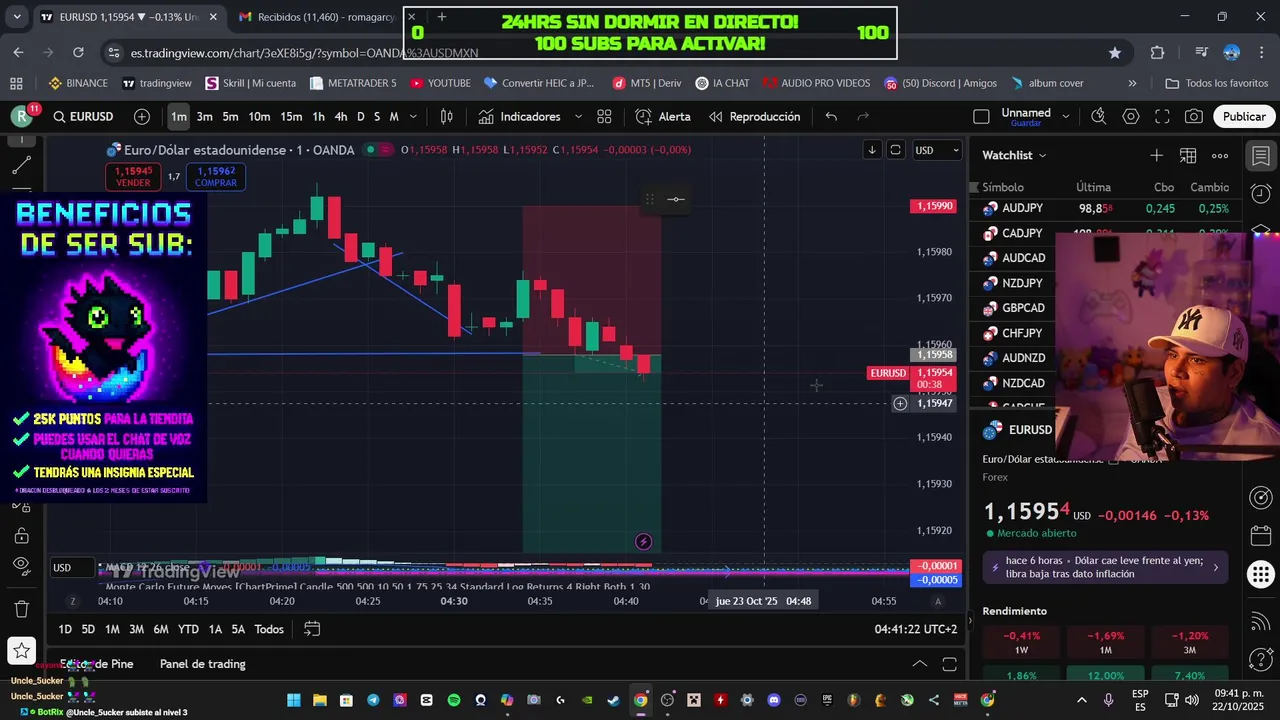Click the favorites star icon in left toolbar
Viewport: 1280px width, 720px height.
pos(22,651)
